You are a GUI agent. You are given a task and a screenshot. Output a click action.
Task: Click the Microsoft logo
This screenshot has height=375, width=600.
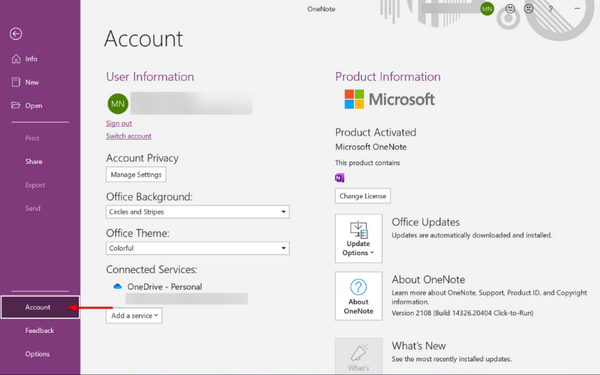point(390,99)
